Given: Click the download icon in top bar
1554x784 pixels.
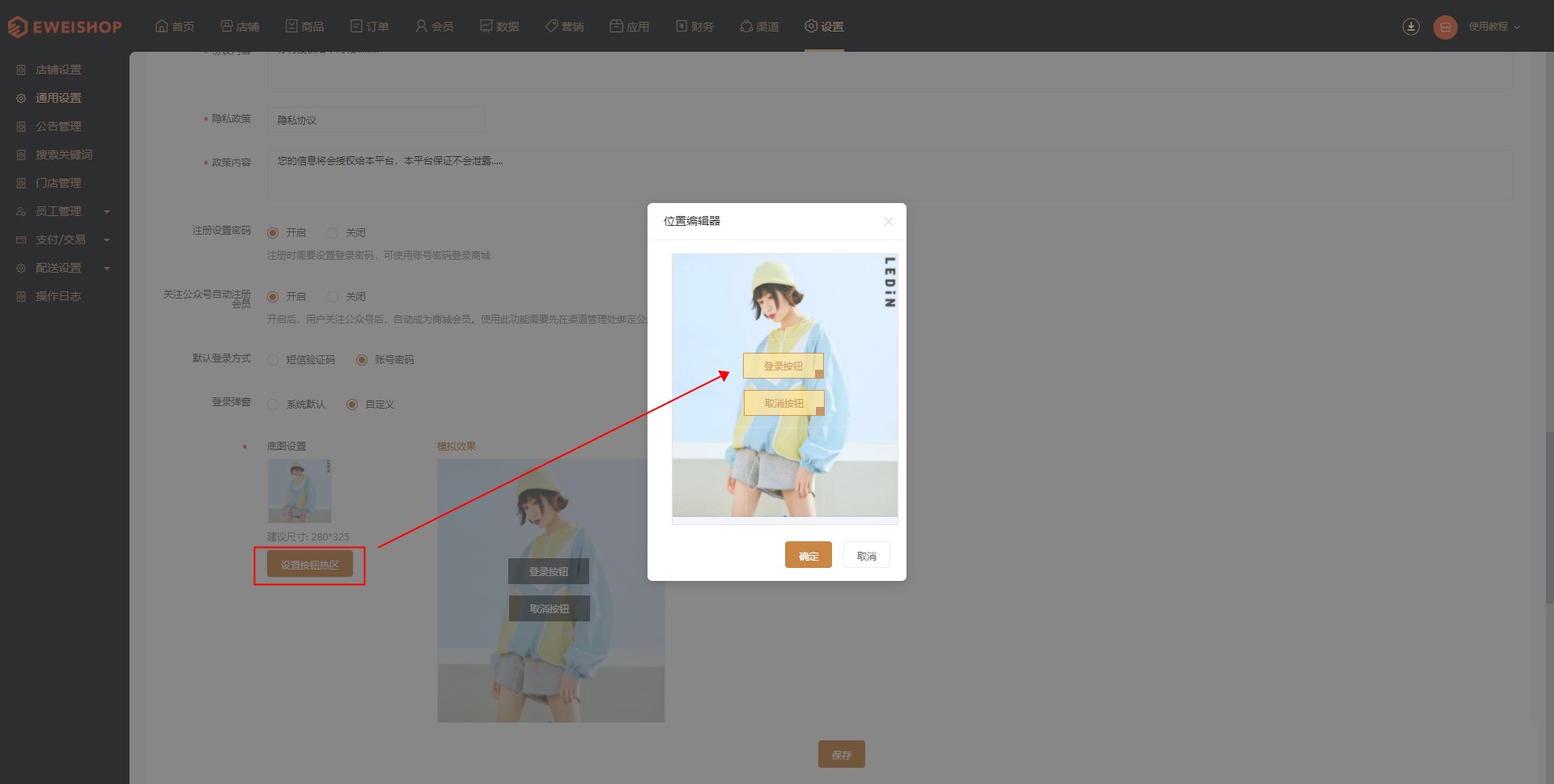Looking at the screenshot, I should [x=1411, y=27].
